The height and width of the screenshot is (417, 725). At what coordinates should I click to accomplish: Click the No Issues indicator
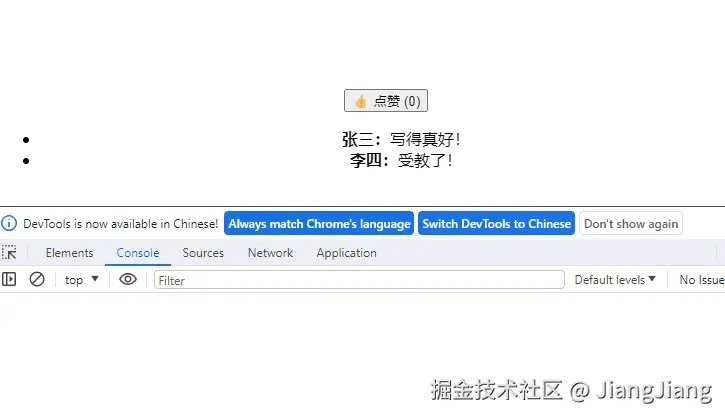point(701,280)
